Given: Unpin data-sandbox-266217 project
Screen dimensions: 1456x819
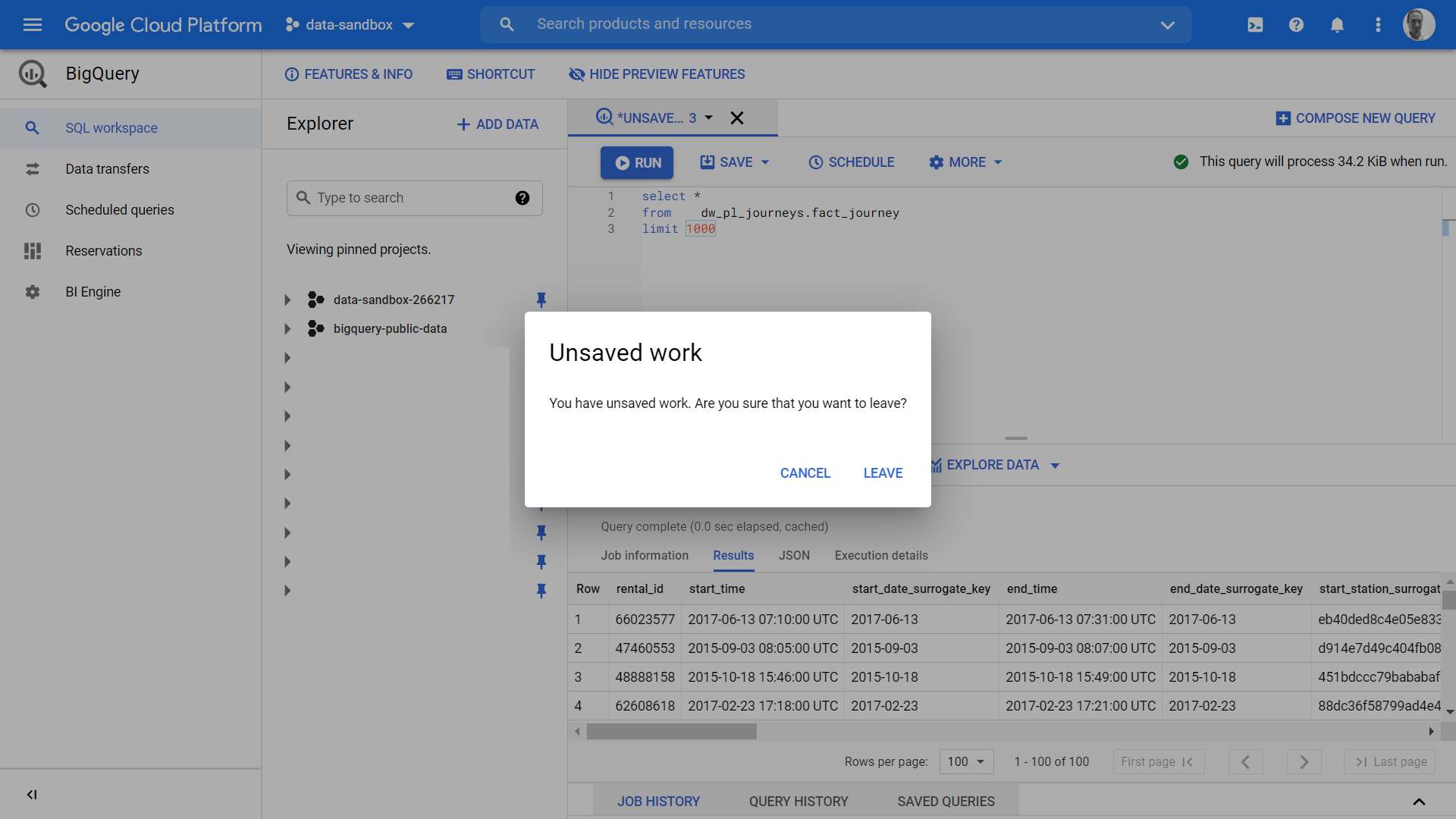Looking at the screenshot, I should tap(541, 300).
